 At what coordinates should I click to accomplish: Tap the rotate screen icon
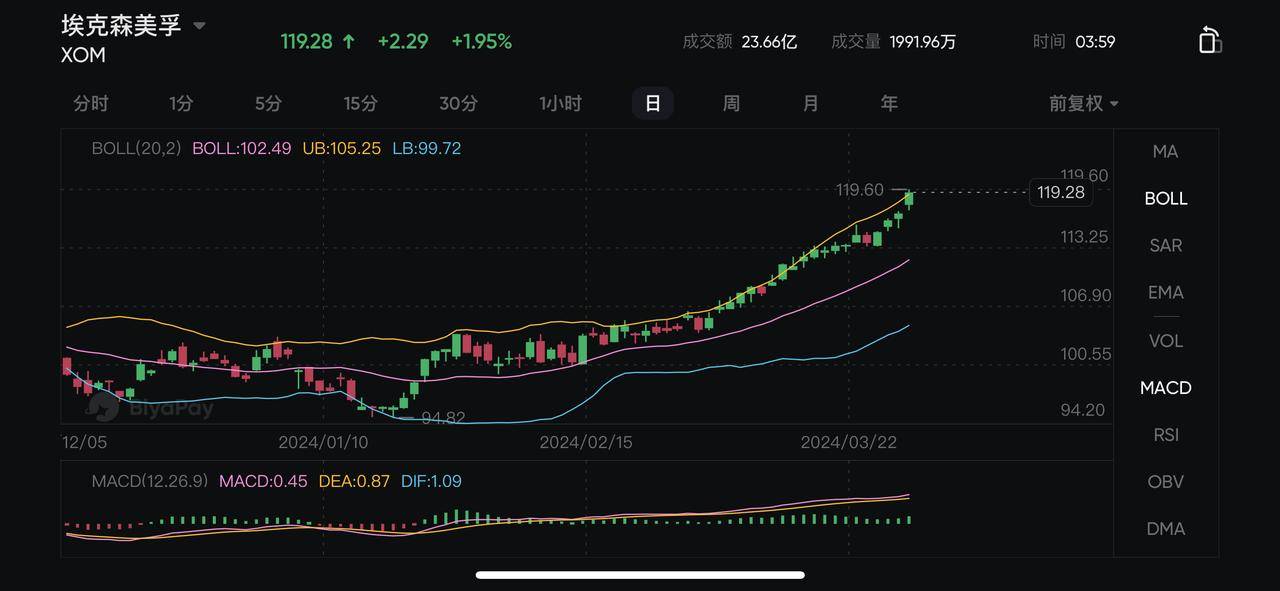coord(1210,40)
